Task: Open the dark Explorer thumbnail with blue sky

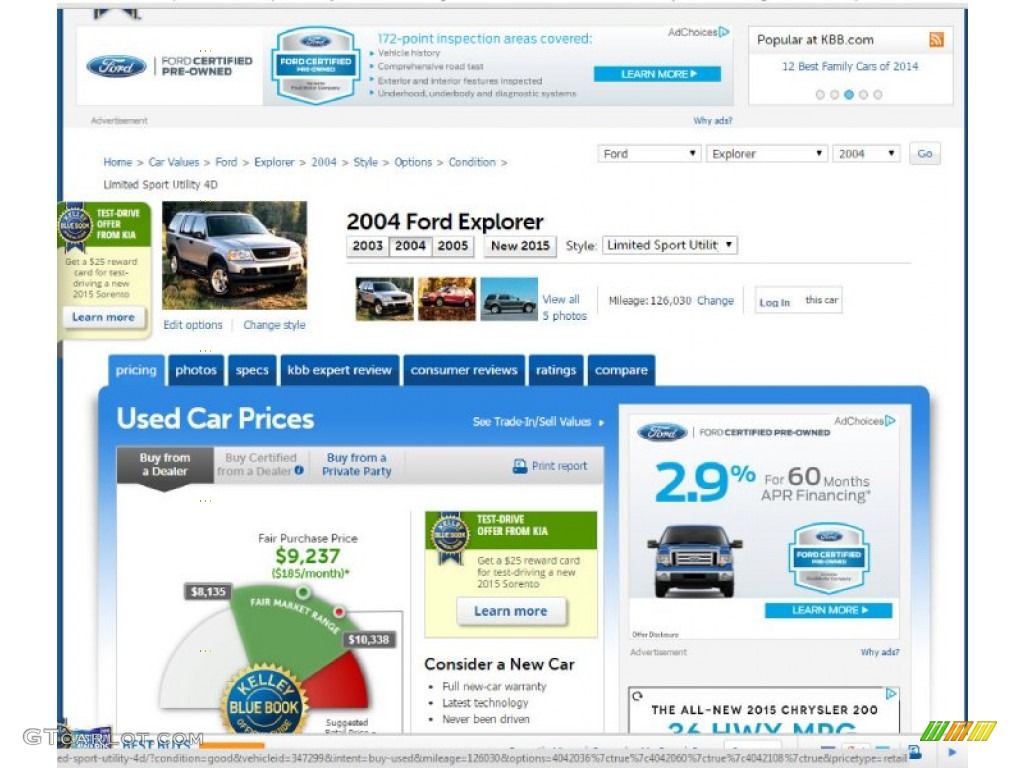Action: click(x=509, y=298)
